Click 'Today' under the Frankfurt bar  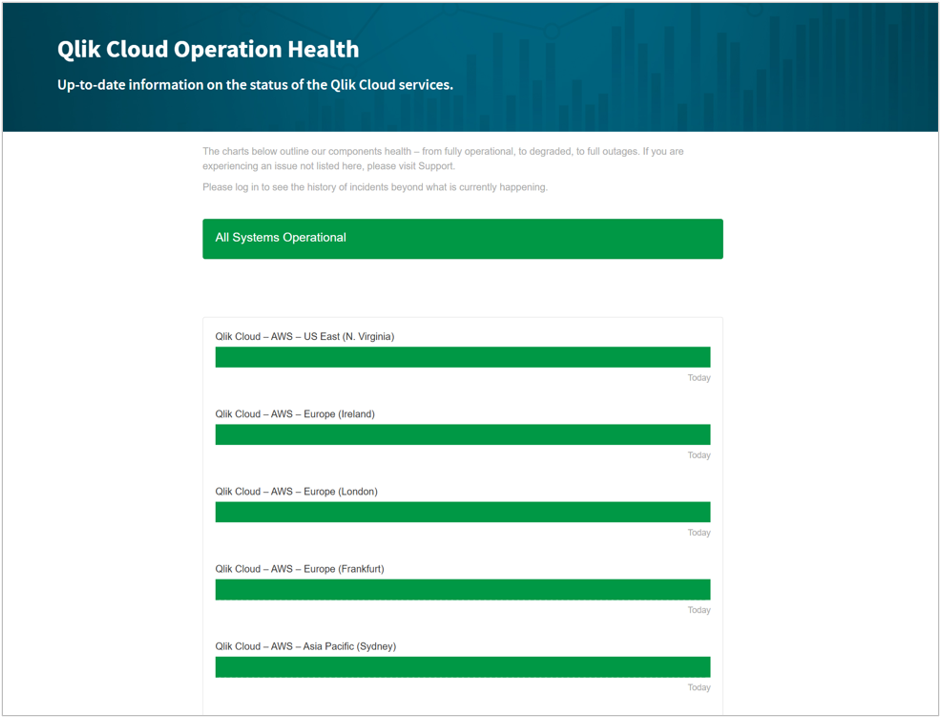point(698,610)
